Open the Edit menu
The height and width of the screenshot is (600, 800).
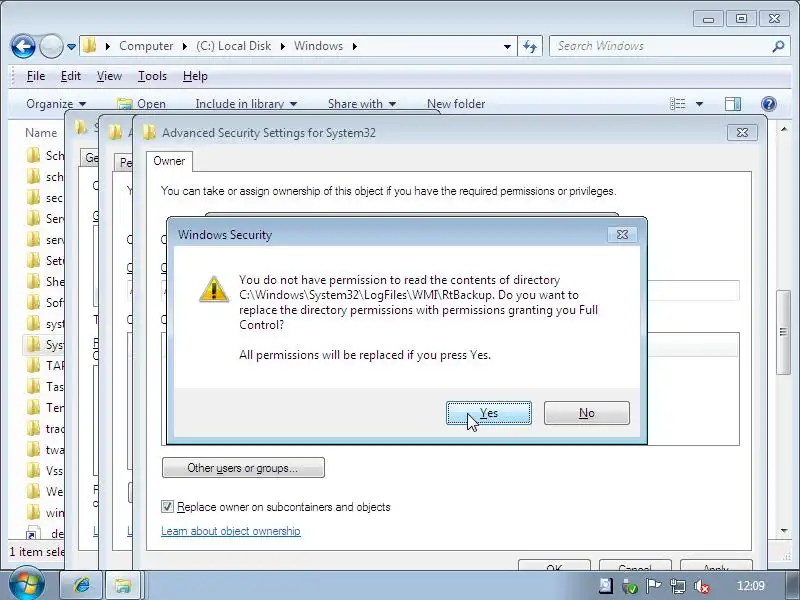(70, 76)
